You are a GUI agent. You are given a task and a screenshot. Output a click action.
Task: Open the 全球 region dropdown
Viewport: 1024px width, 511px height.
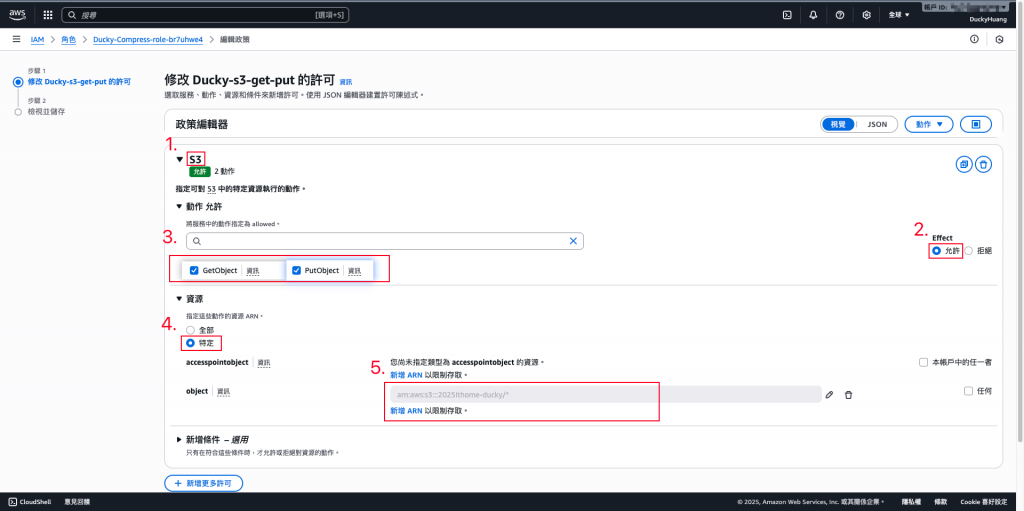(899, 14)
